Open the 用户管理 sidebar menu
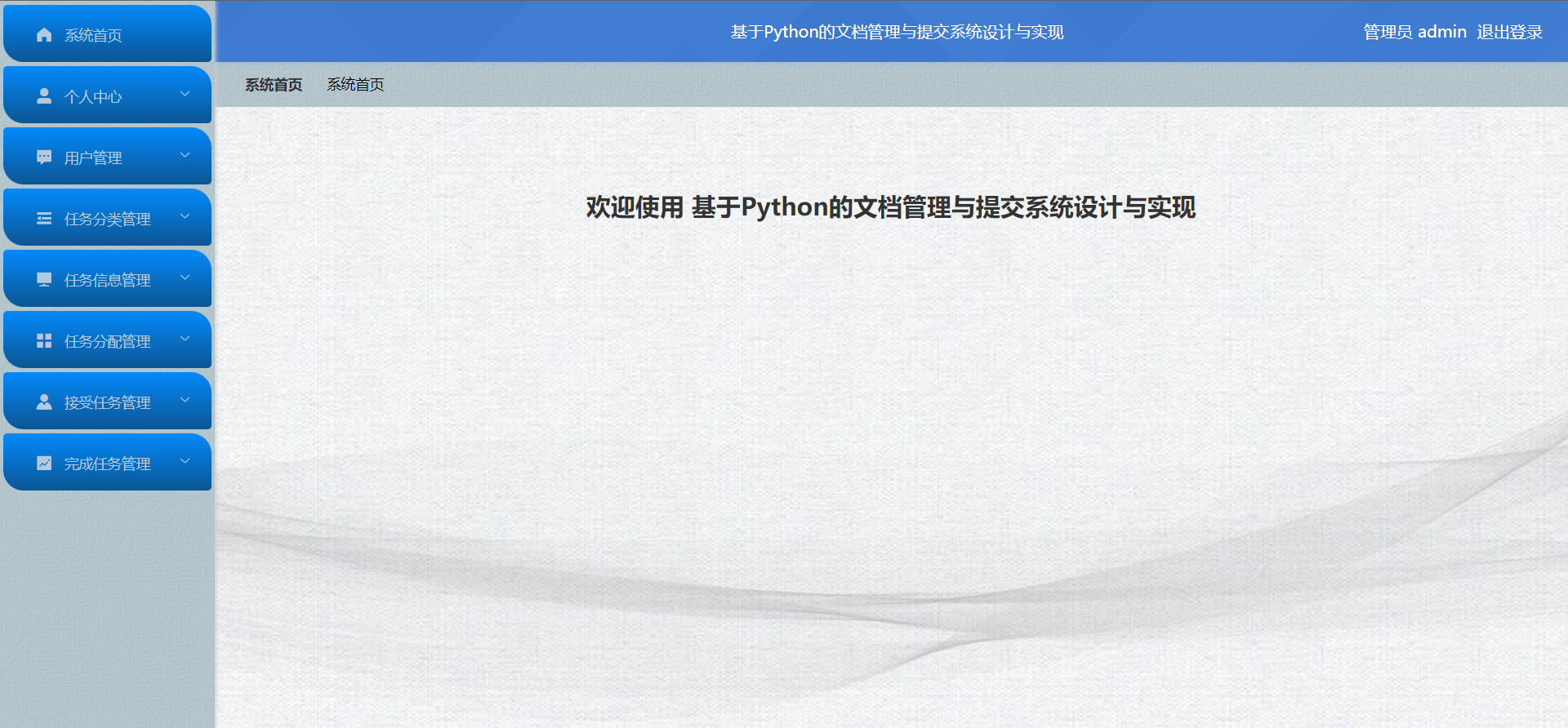The width and height of the screenshot is (1568, 728). coord(108,156)
